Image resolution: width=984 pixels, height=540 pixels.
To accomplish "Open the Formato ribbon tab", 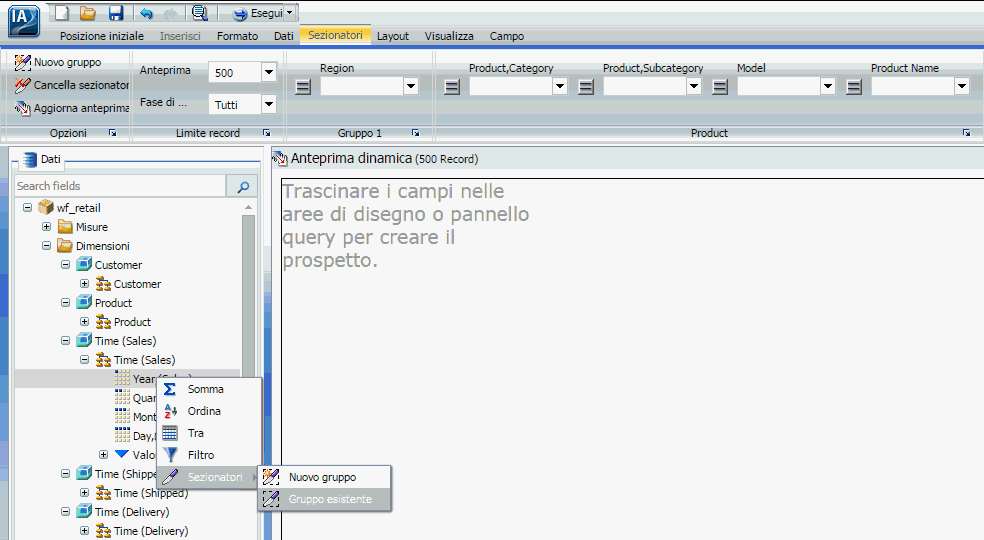I will pyautogui.click(x=237, y=36).
